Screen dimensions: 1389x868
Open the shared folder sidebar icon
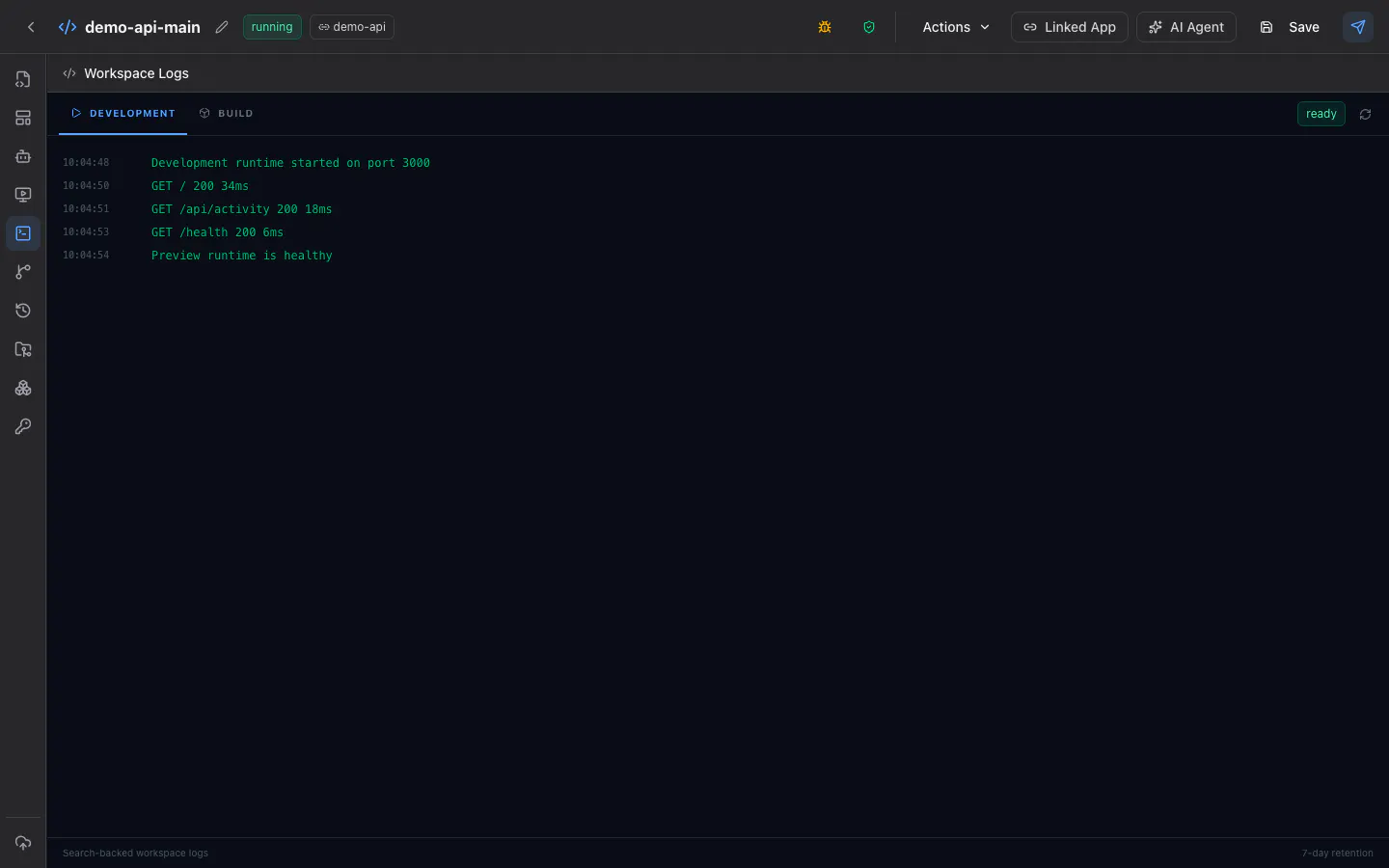point(23,349)
